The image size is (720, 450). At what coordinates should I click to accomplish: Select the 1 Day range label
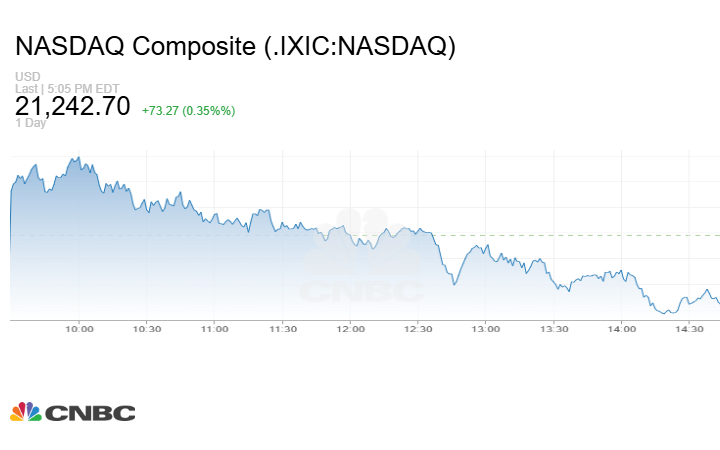30,124
